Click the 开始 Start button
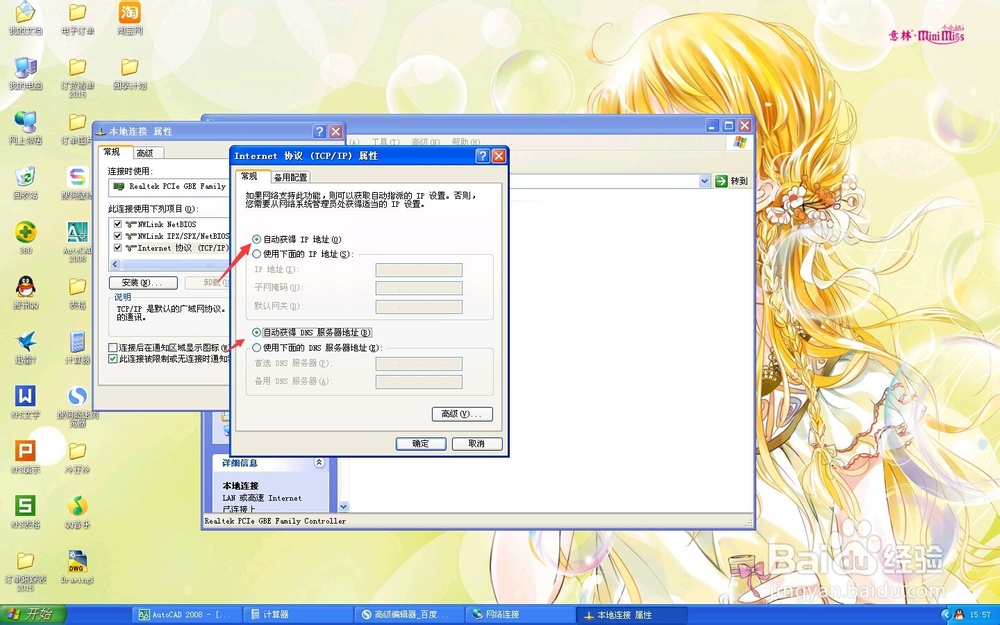 point(32,614)
